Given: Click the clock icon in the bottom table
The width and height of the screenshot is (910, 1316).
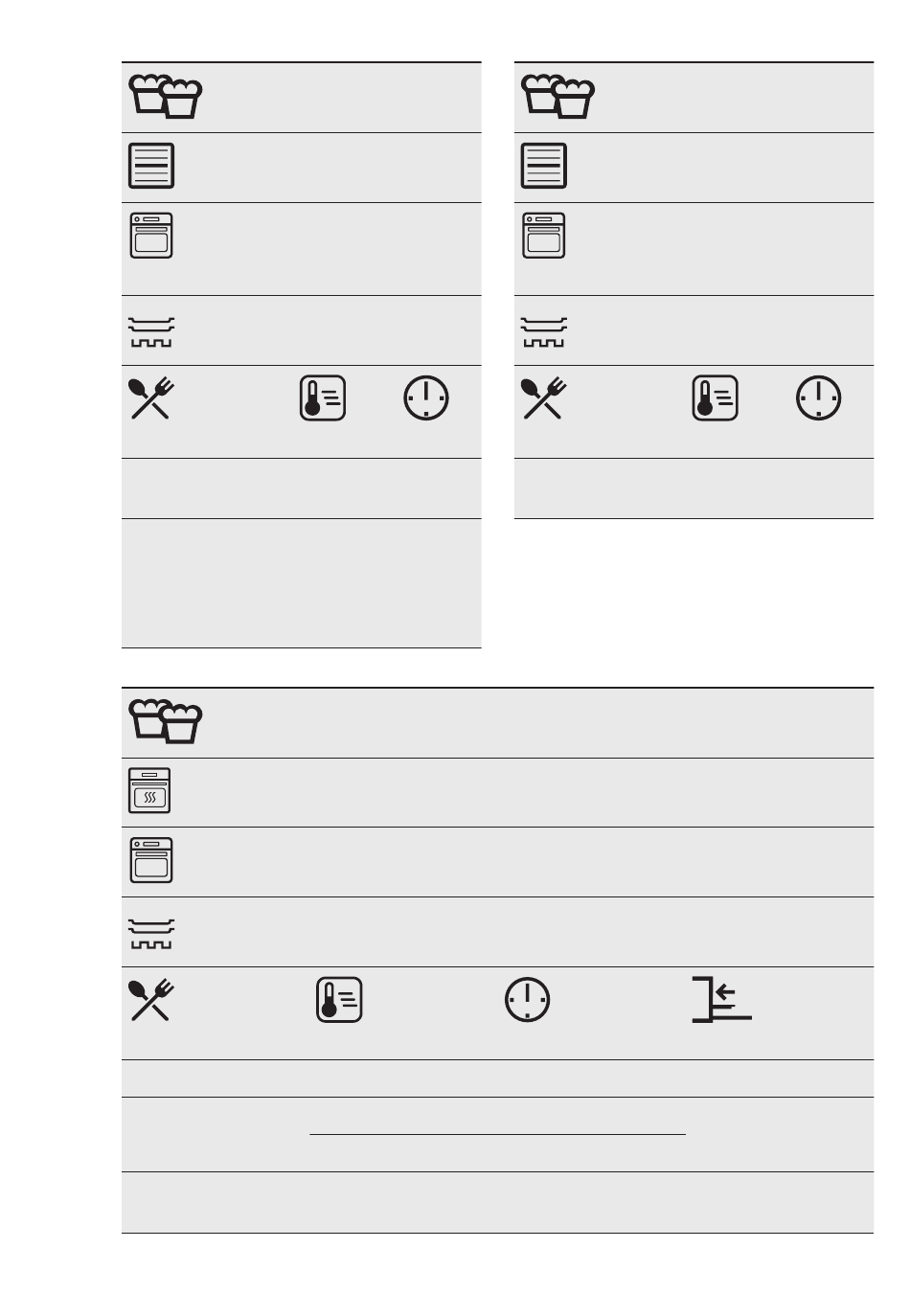Looking at the screenshot, I should click(528, 1000).
